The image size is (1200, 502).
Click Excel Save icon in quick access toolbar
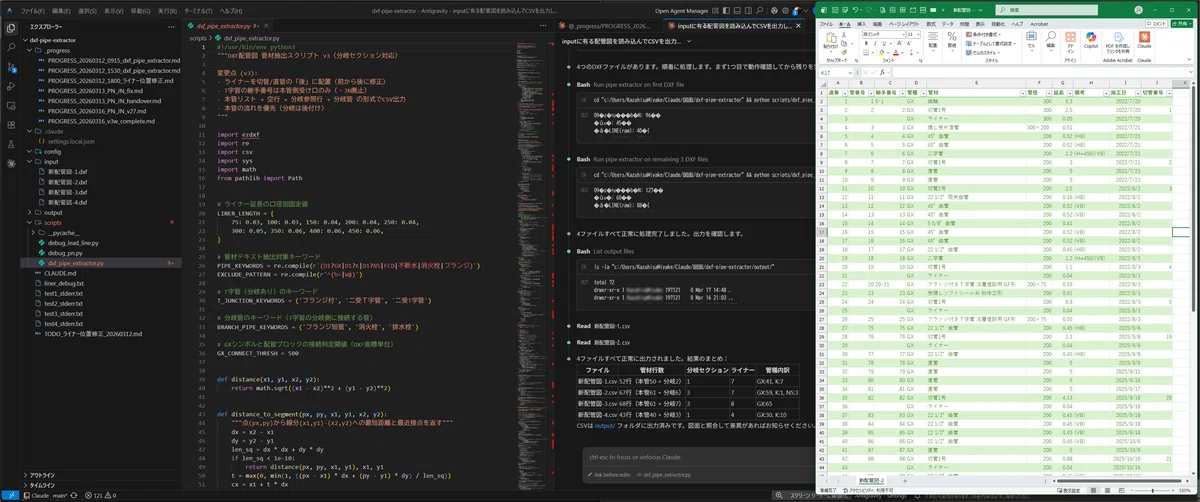pos(834,10)
